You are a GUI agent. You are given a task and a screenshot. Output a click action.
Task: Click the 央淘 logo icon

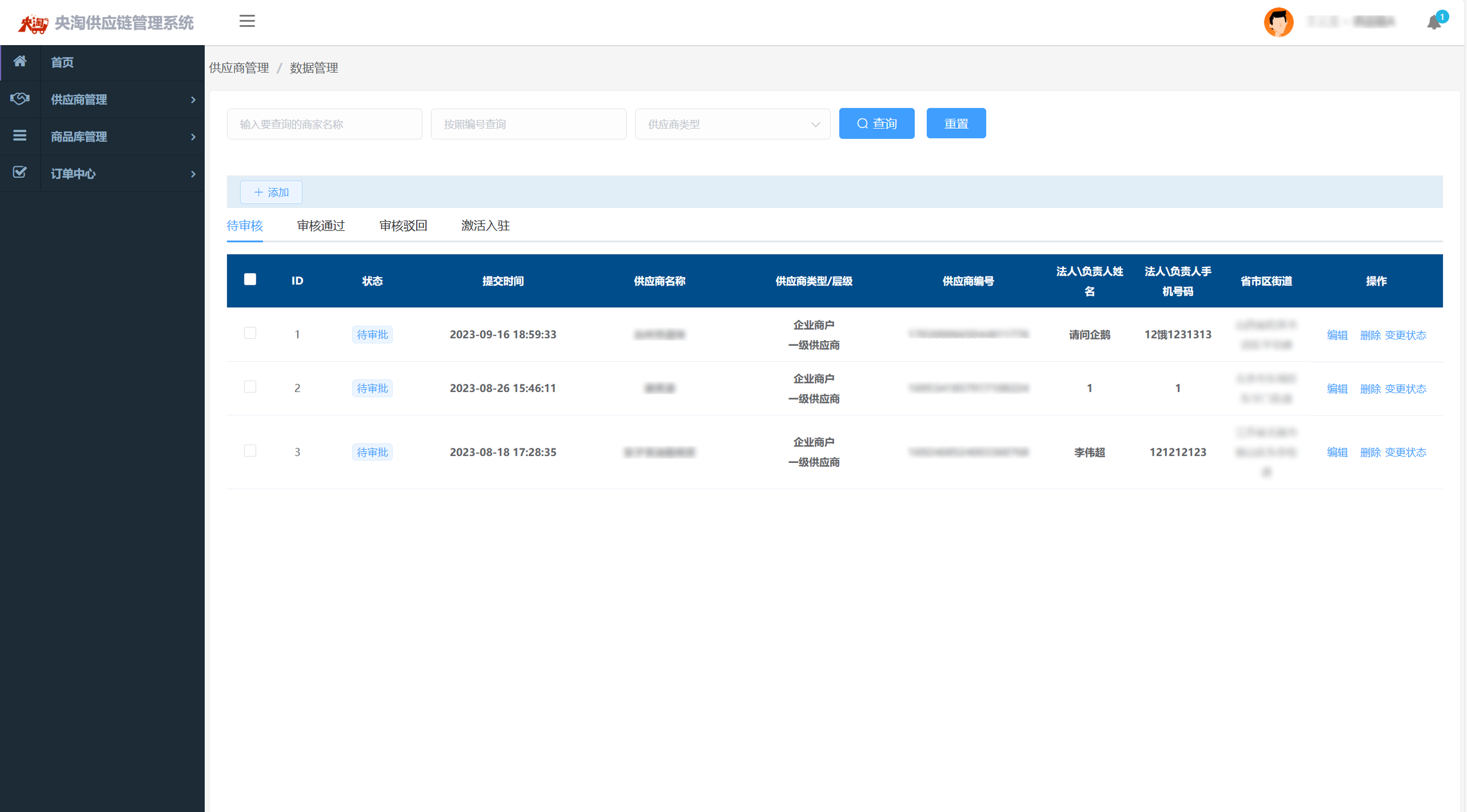(33, 23)
